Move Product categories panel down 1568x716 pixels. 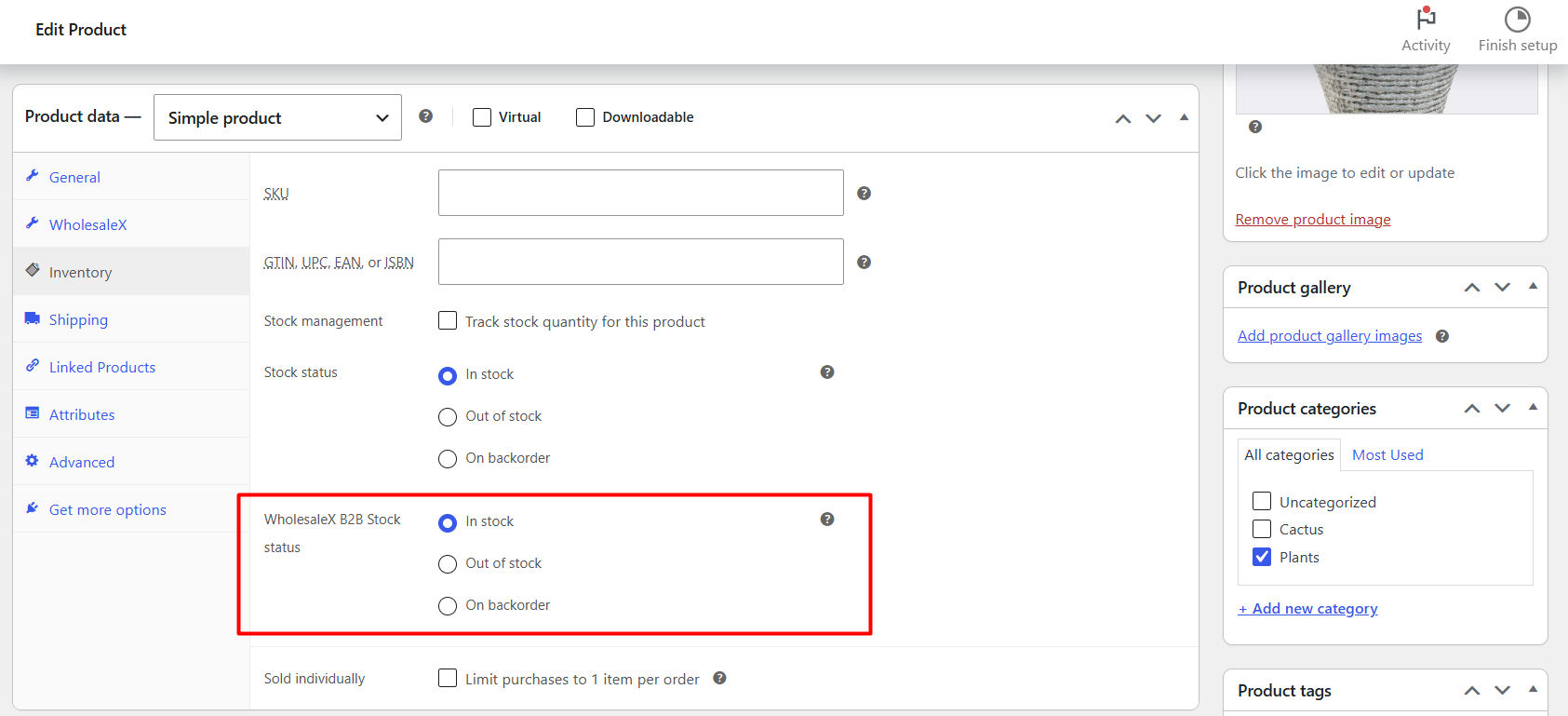pyautogui.click(x=1503, y=409)
